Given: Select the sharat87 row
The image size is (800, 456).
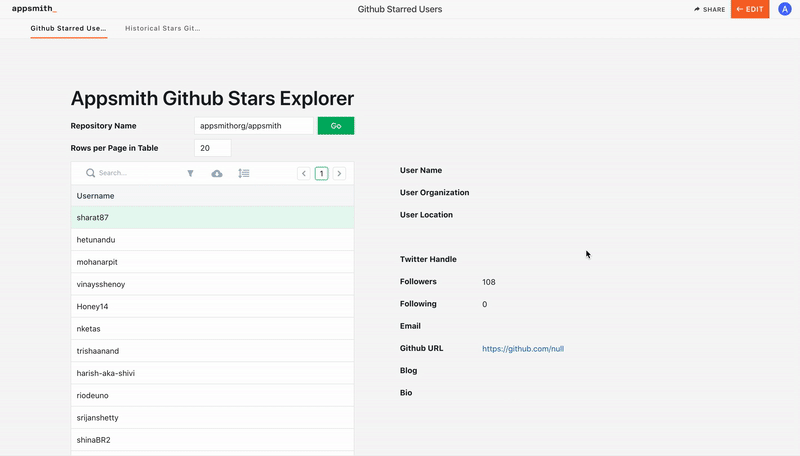Looking at the screenshot, I should click(212, 217).
